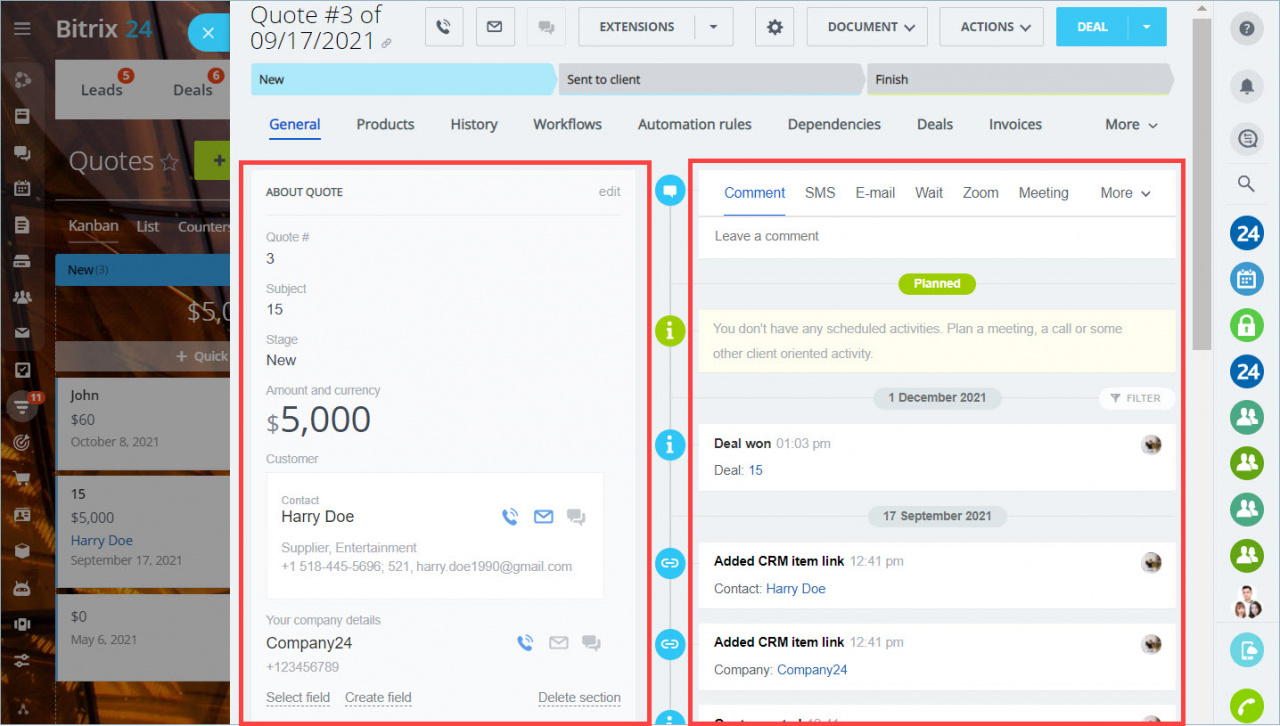Screen dimensions: 1280x726
Task: Click the Create field link
Action: click(378, 697)
